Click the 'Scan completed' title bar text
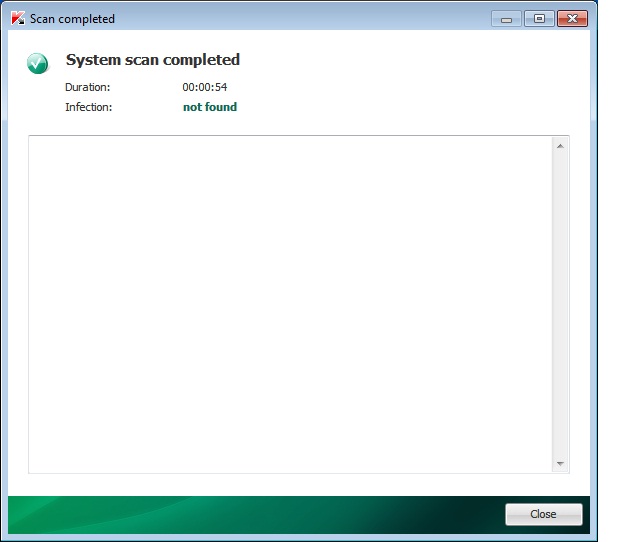 point(72,19)
